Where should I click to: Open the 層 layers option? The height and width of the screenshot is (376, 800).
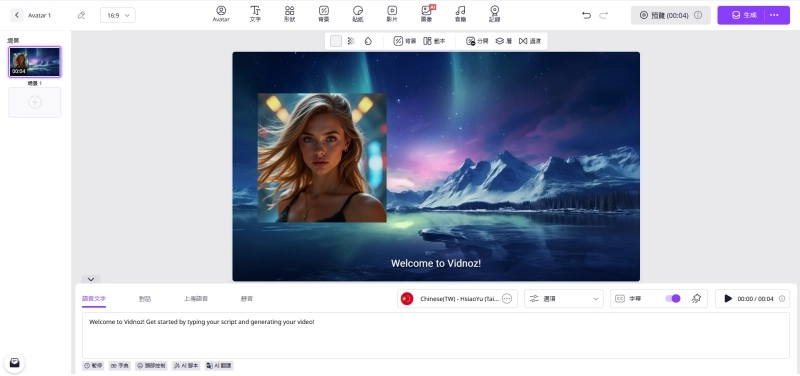click(x=504, y=41)
